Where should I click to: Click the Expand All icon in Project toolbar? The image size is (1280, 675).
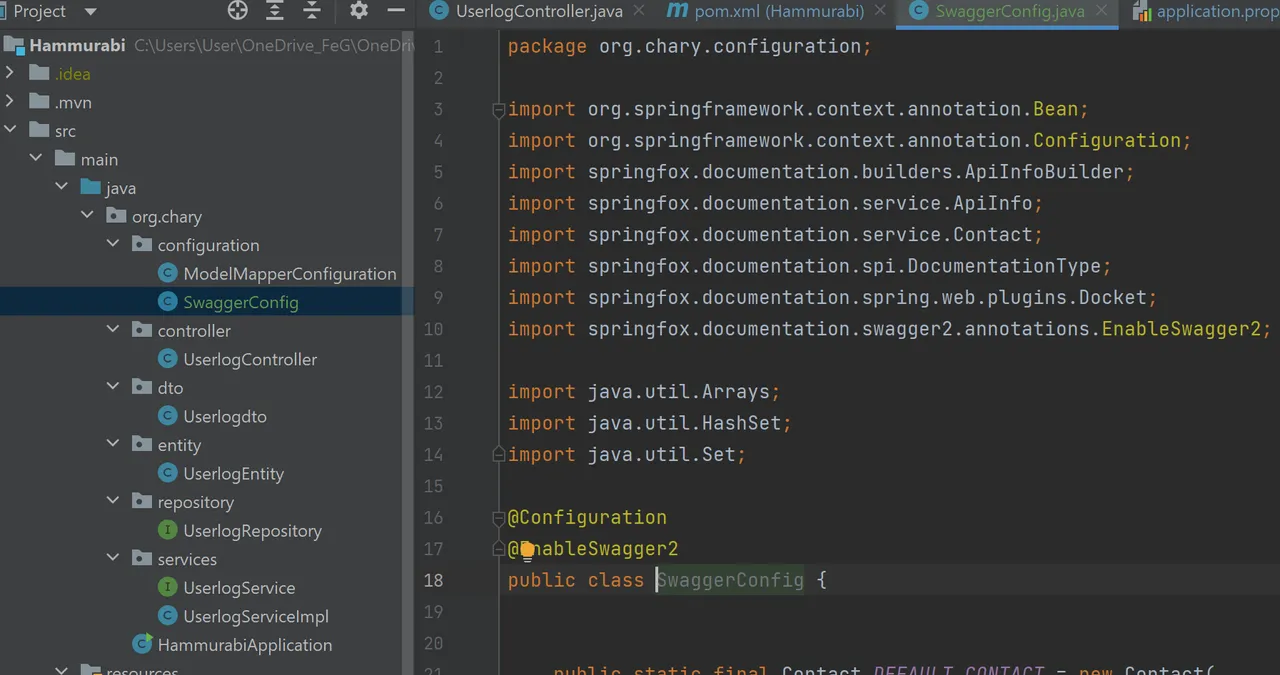[275, 11]
